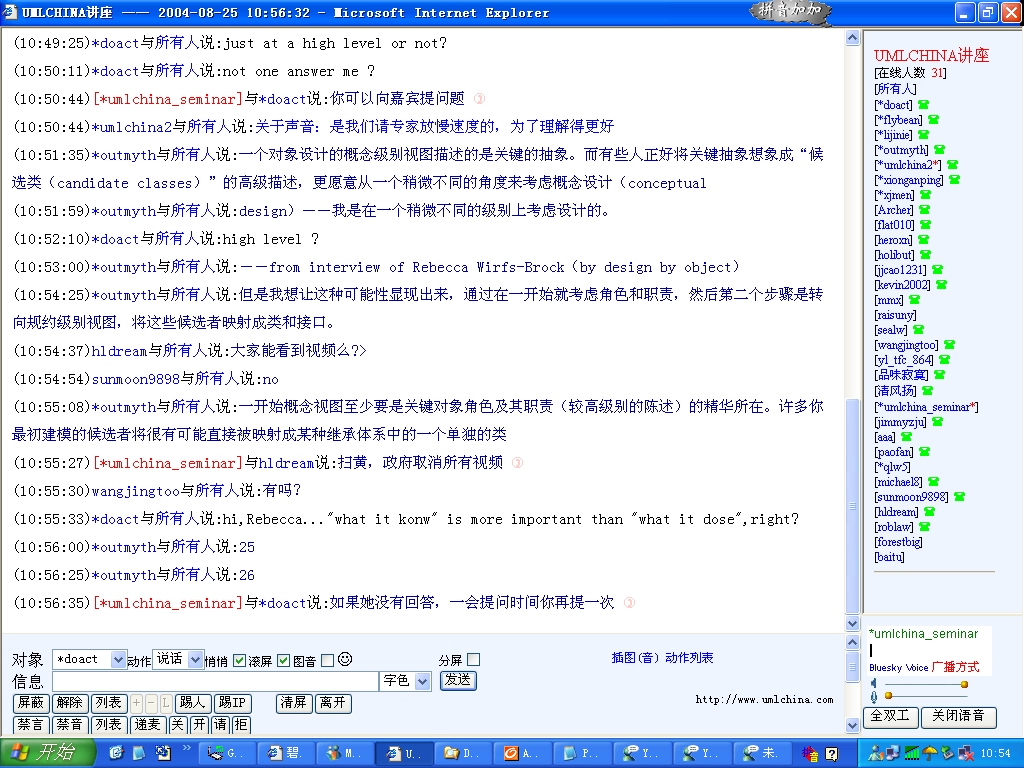Click the green signal bars tray icon
This screenshot has width=1024, height=768.
point(912,754)
